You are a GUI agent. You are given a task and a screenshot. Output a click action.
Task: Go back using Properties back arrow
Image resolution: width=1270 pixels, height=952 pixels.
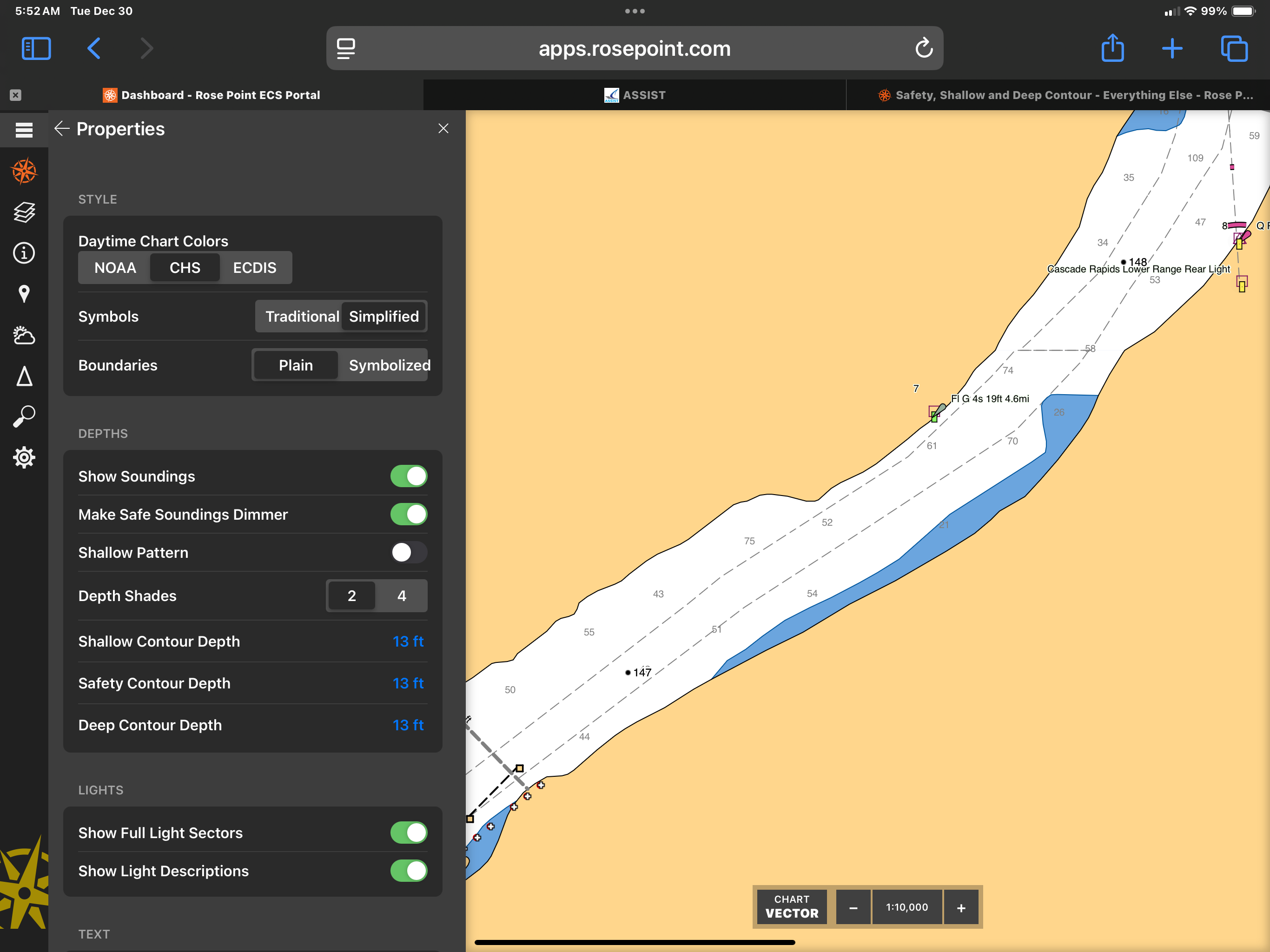pyautogui.click(x=62, y=129)
